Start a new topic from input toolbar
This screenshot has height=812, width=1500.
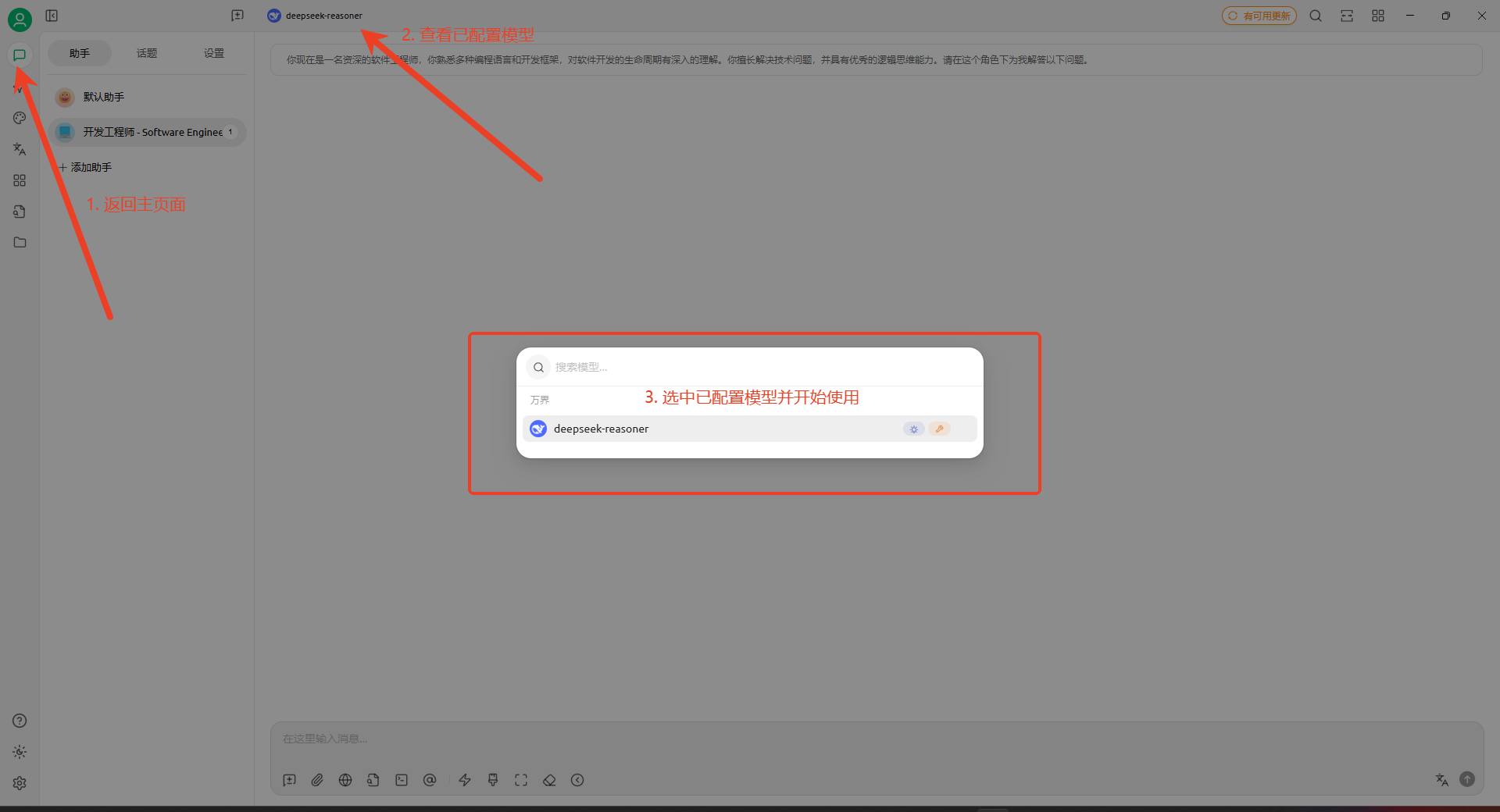point(290,780)
